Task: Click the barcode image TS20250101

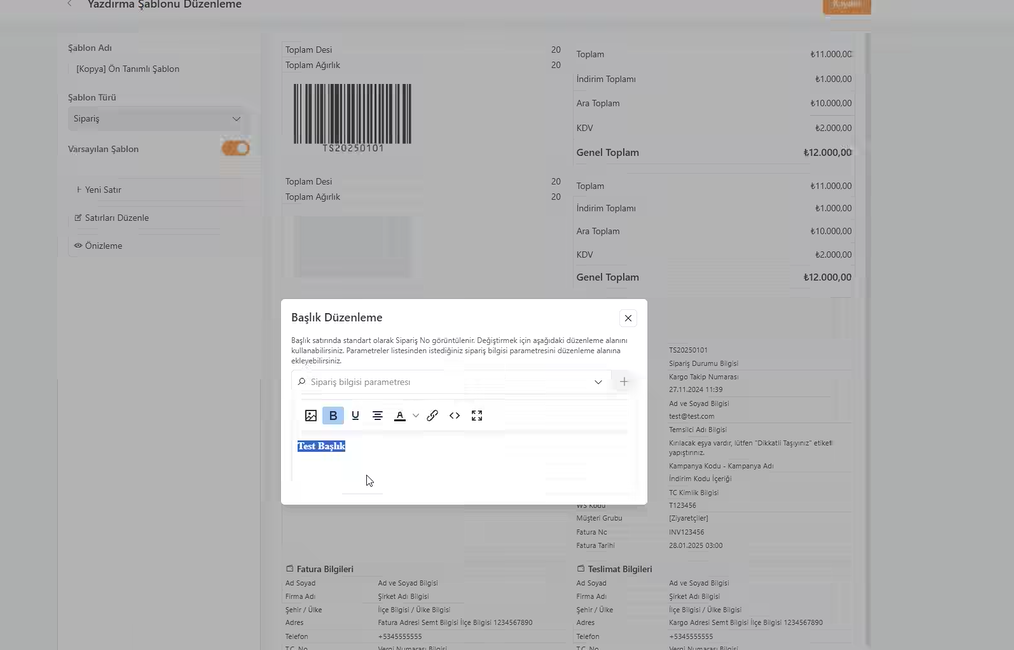Action: (x=352, y=117)
